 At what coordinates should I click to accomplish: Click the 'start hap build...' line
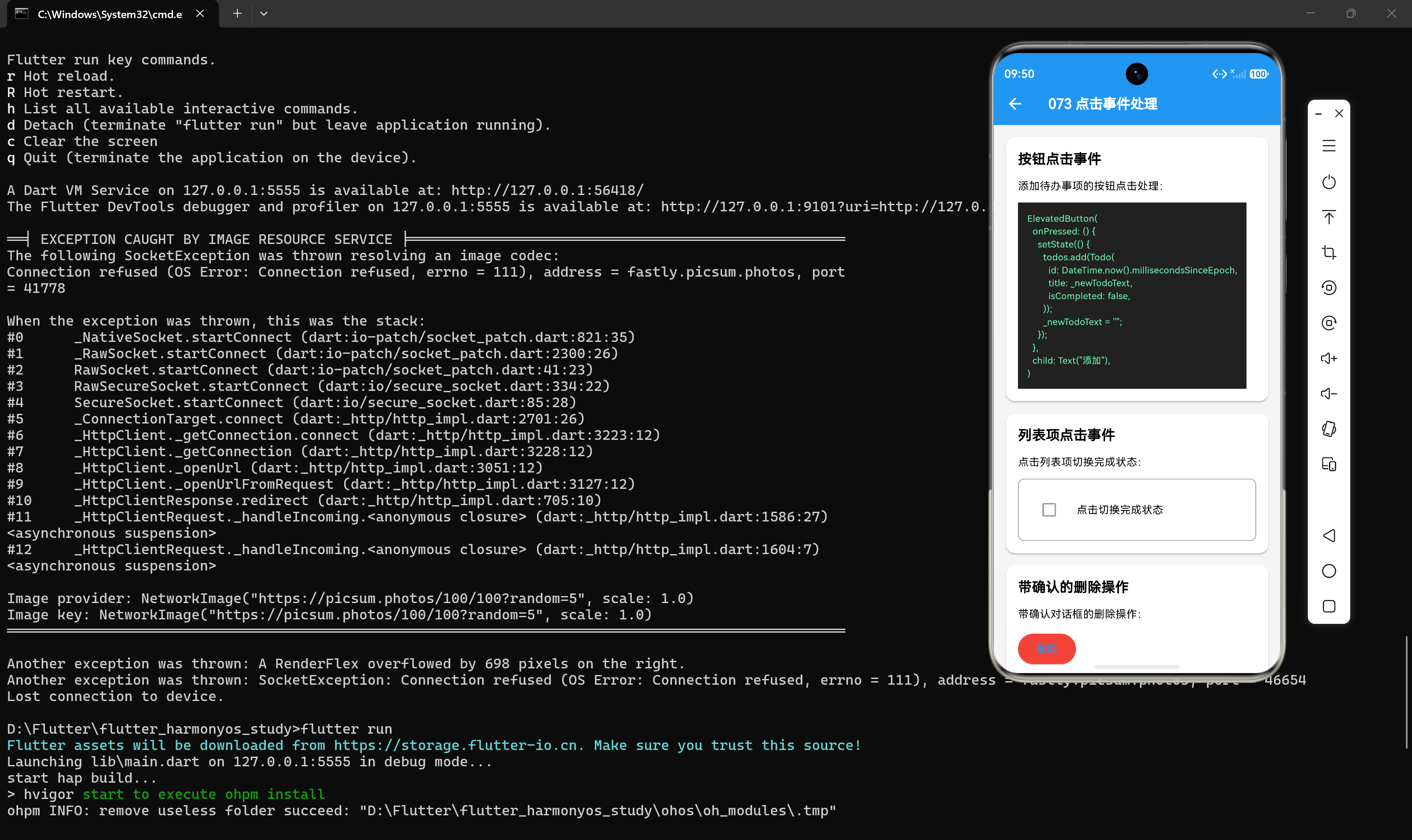82,778
